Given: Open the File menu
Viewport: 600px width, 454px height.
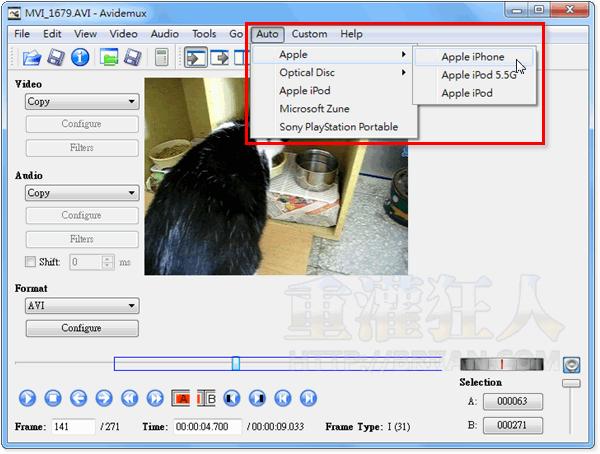Looking at the screenshot, I should point(22,34).
